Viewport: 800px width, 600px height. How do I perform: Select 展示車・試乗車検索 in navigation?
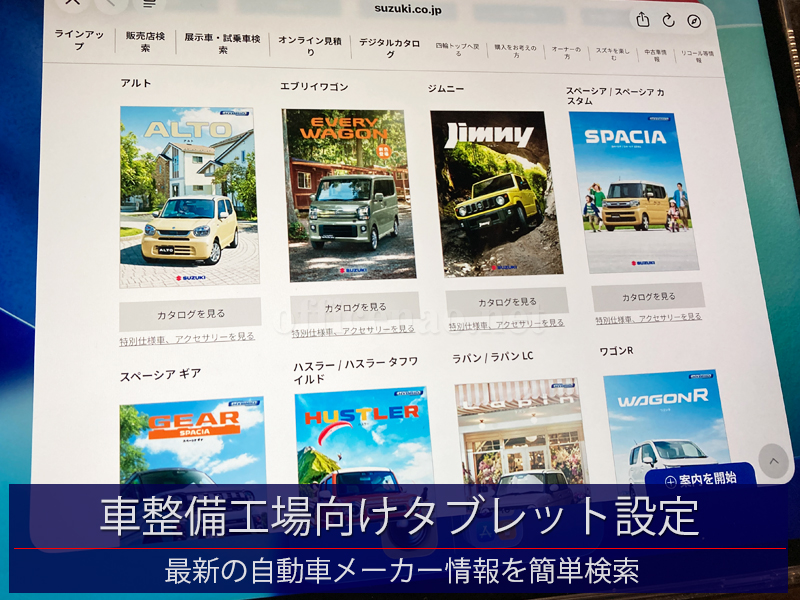click(221, 44)
